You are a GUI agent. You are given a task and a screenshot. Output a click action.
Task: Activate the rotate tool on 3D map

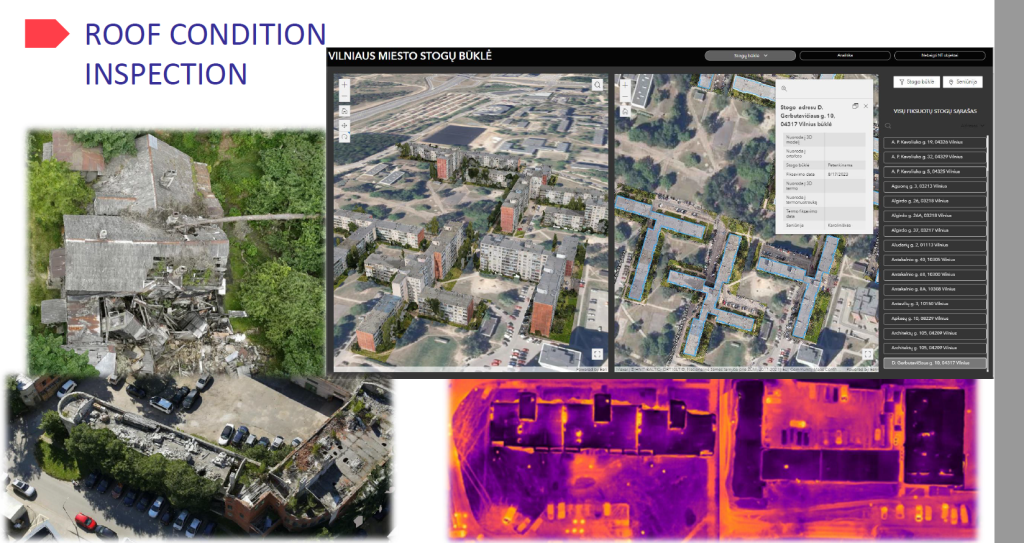[344, 137]
